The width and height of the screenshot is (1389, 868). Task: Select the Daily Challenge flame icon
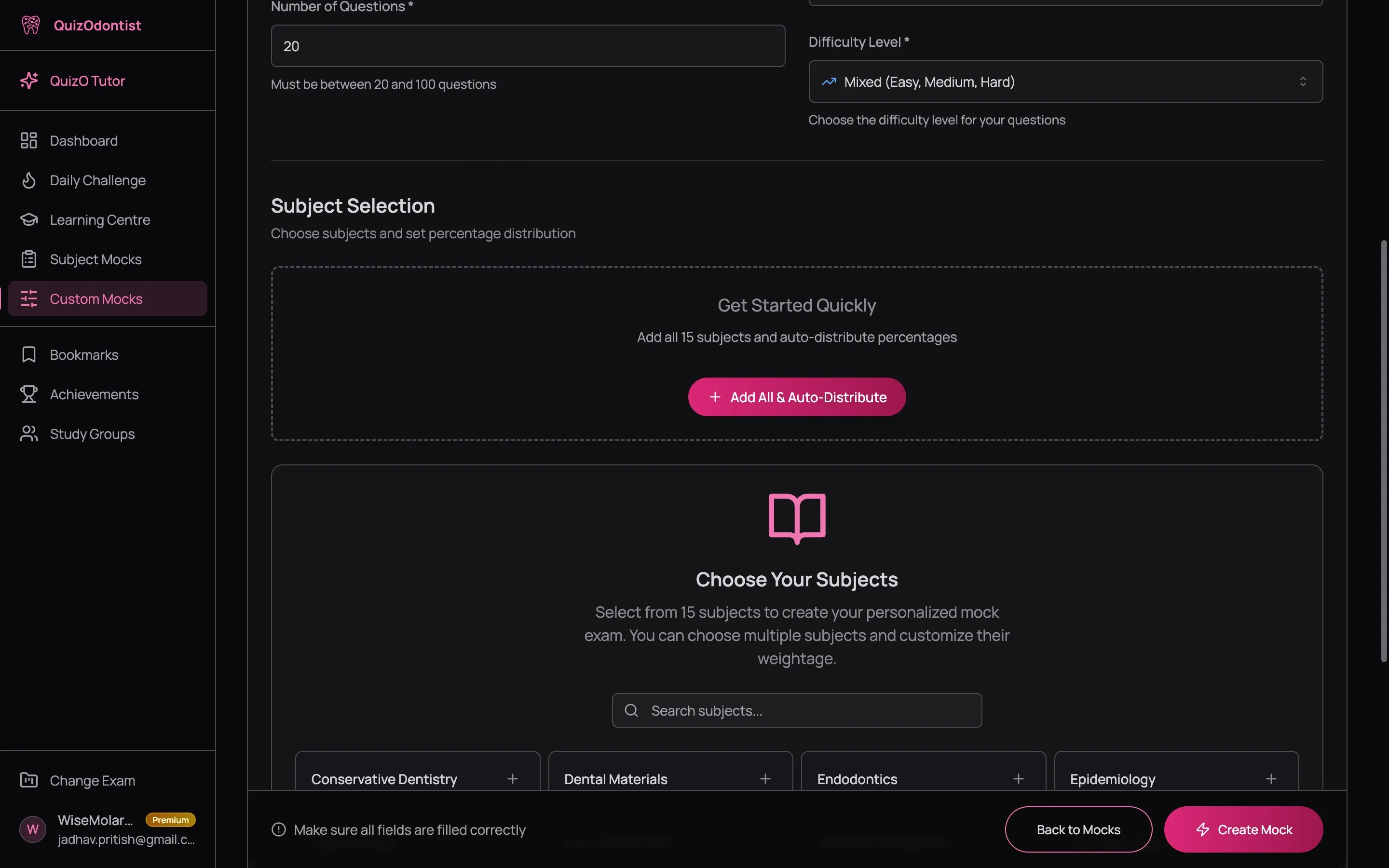tap(29, 180)
